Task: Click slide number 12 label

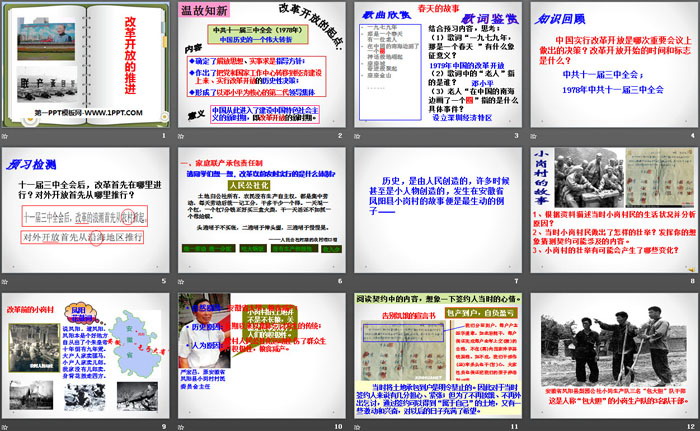Action: point(691,427)
